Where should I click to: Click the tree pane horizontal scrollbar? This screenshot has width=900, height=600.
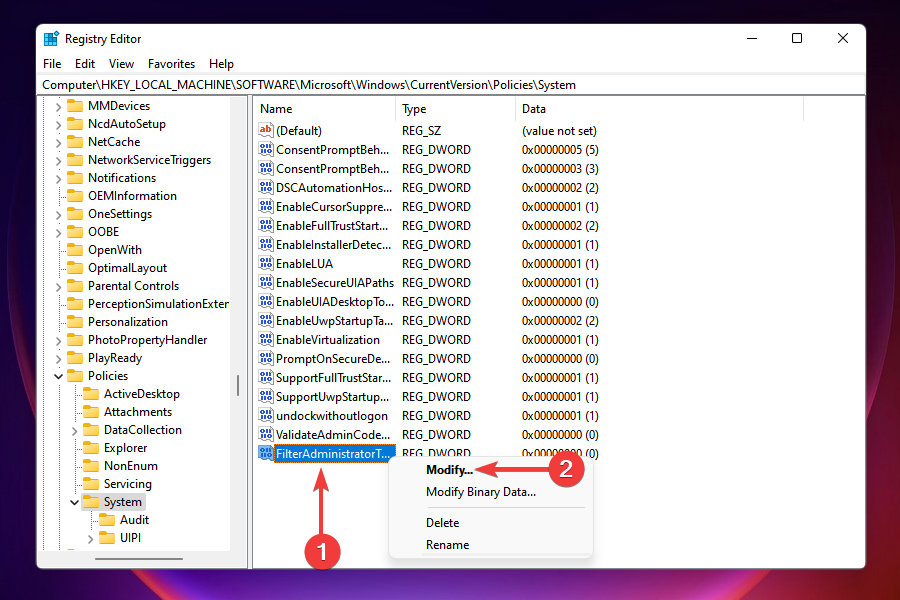139,558
